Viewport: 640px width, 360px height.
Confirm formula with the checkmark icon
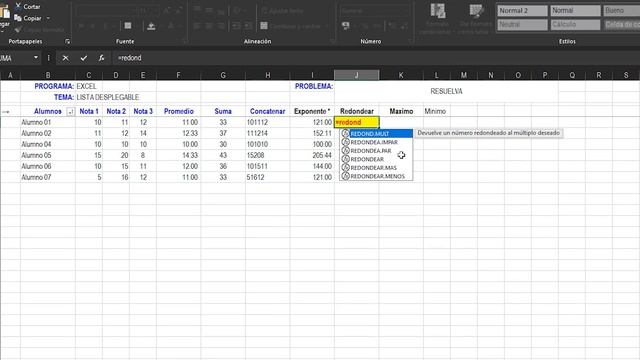(84, 58)
